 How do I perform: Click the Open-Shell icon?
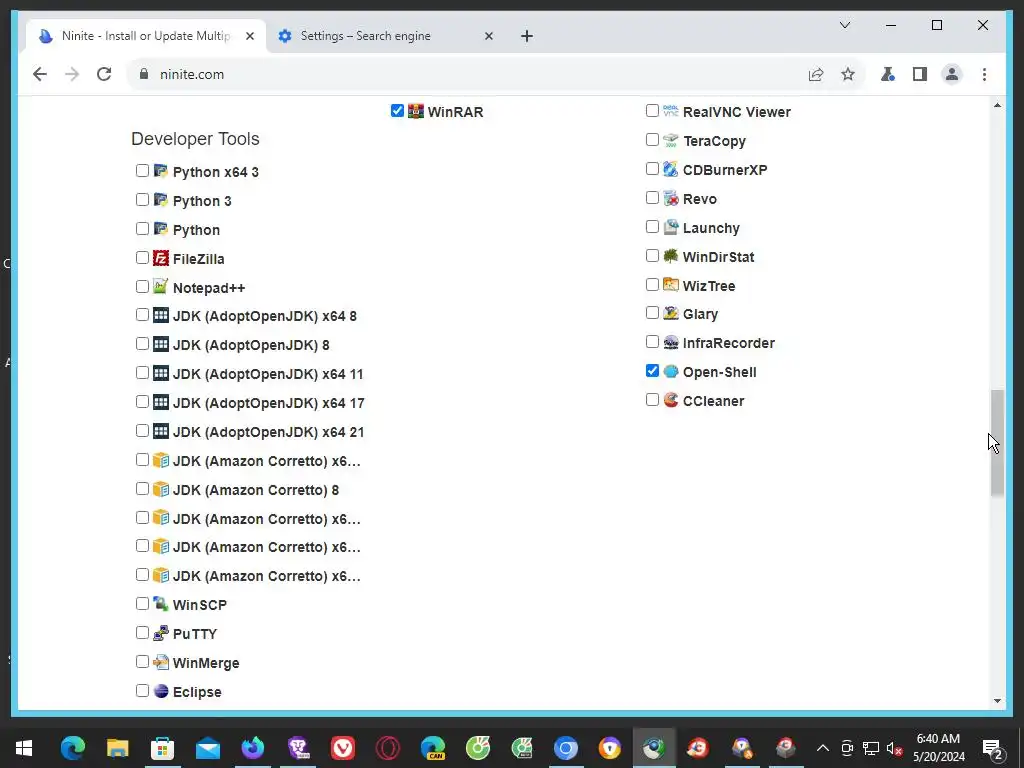671,371
